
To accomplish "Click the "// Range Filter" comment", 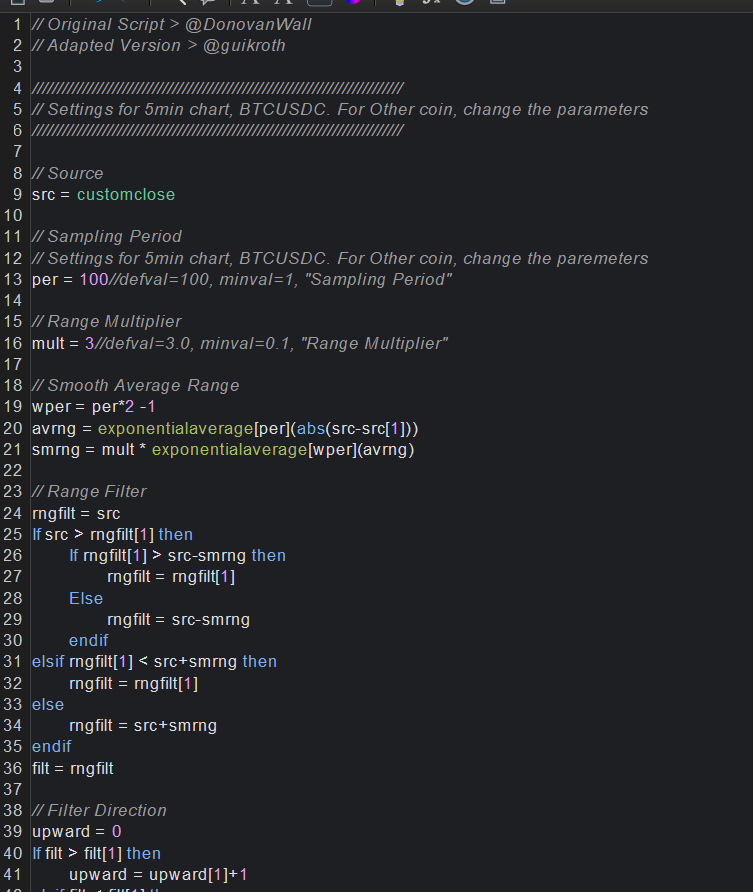I will click(89, 492).
